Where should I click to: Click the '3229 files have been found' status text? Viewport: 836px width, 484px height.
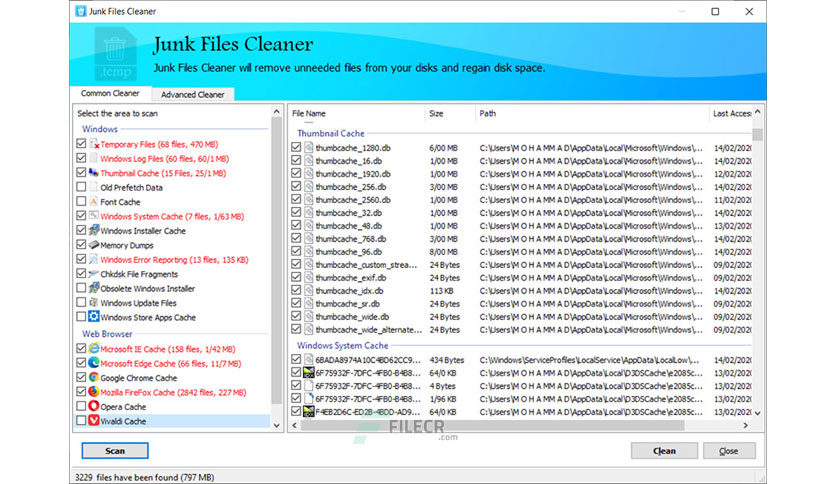coord(144,477)
